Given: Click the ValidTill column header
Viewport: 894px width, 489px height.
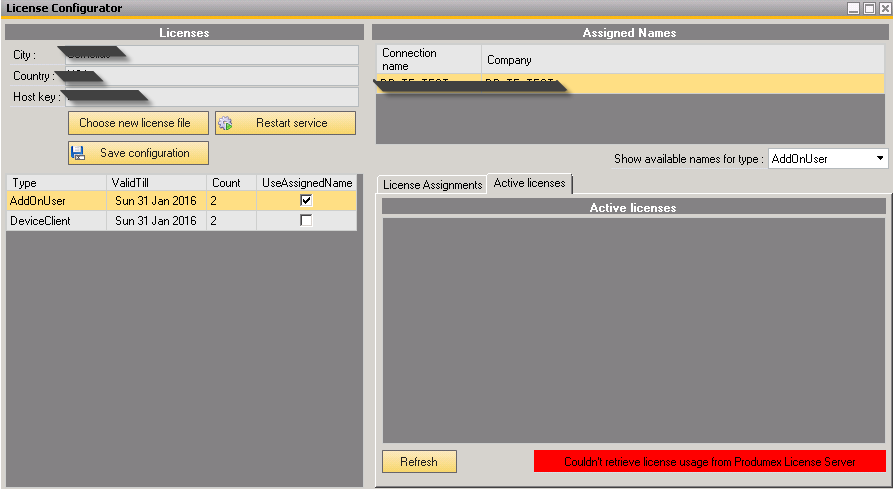Looking at the screenshot, I should click(x=156, y=182).
